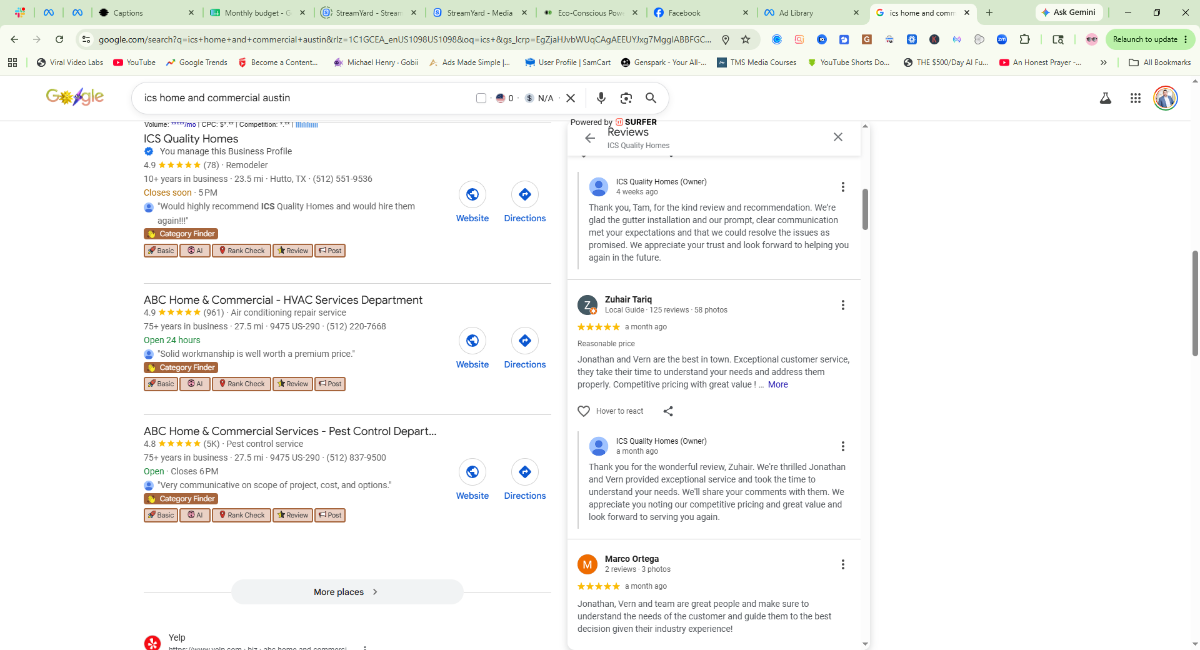Screen dimensions: 1200x650
Task: Click the browser address bar
Action: coord(405,39)
